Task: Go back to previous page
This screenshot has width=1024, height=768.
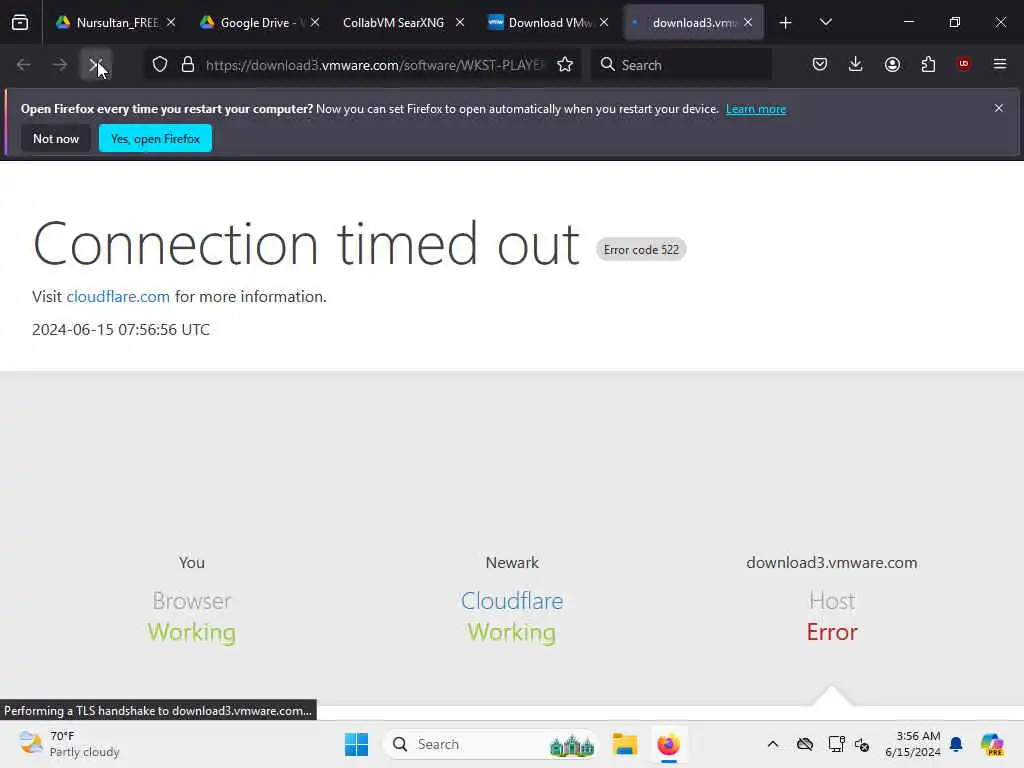Action: (24, 65)
